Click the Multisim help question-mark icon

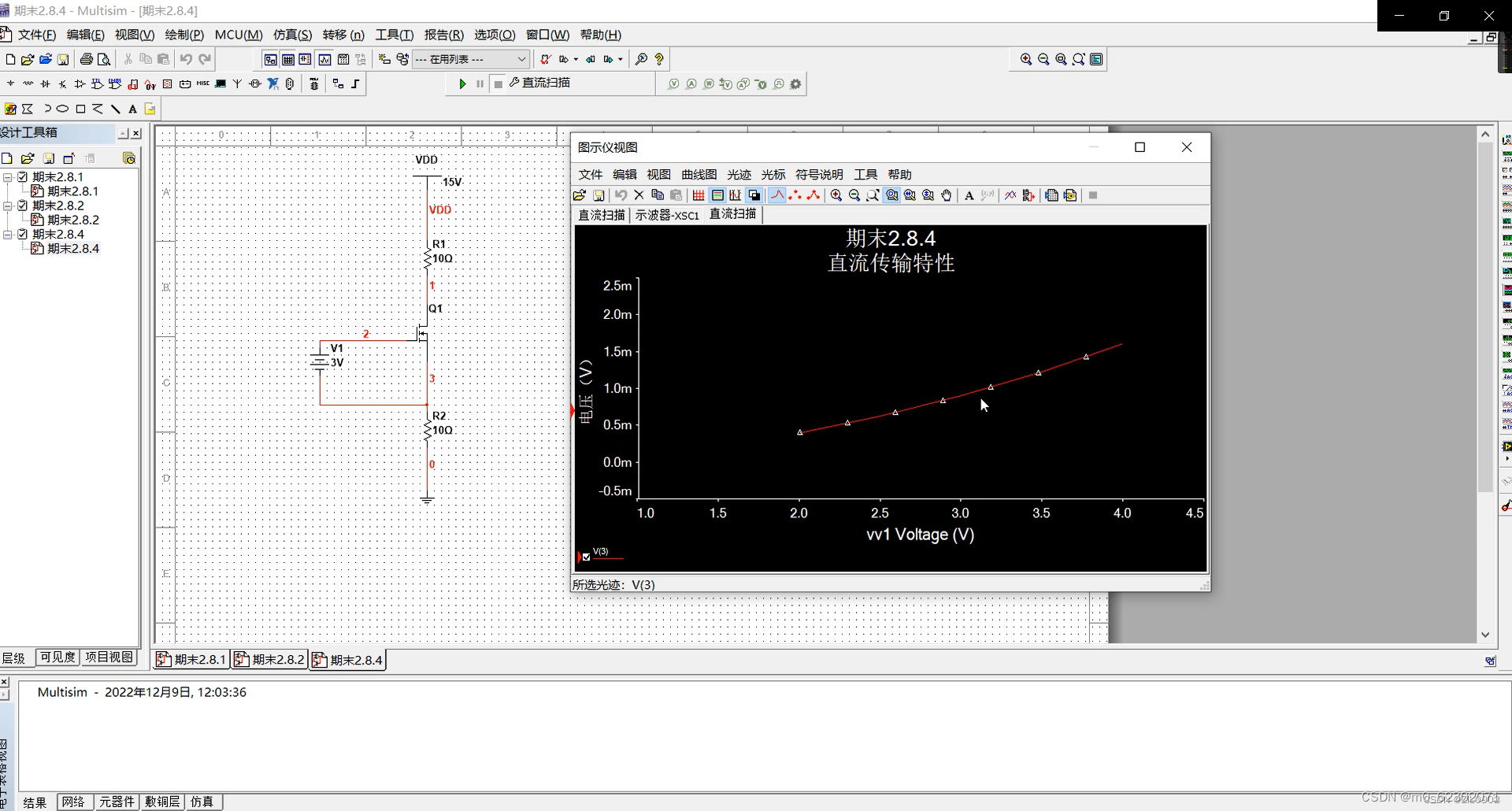click(659, 59)
